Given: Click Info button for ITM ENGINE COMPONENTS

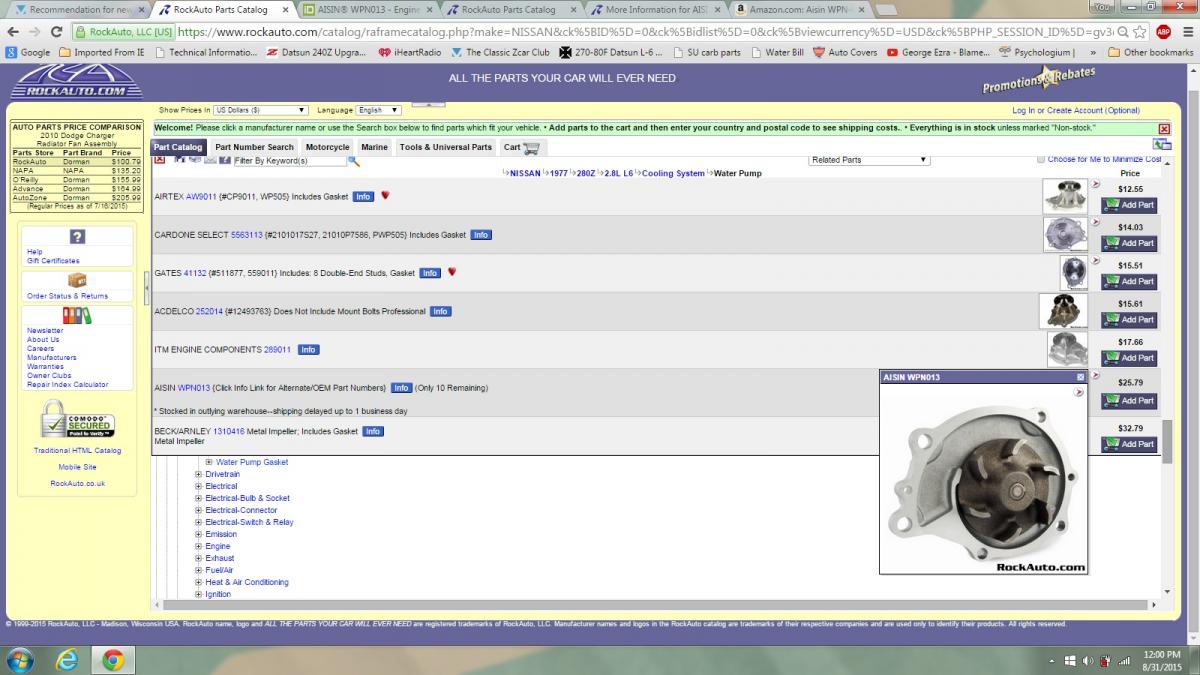Looking at the screenshot, I should (x=308, y=350).
